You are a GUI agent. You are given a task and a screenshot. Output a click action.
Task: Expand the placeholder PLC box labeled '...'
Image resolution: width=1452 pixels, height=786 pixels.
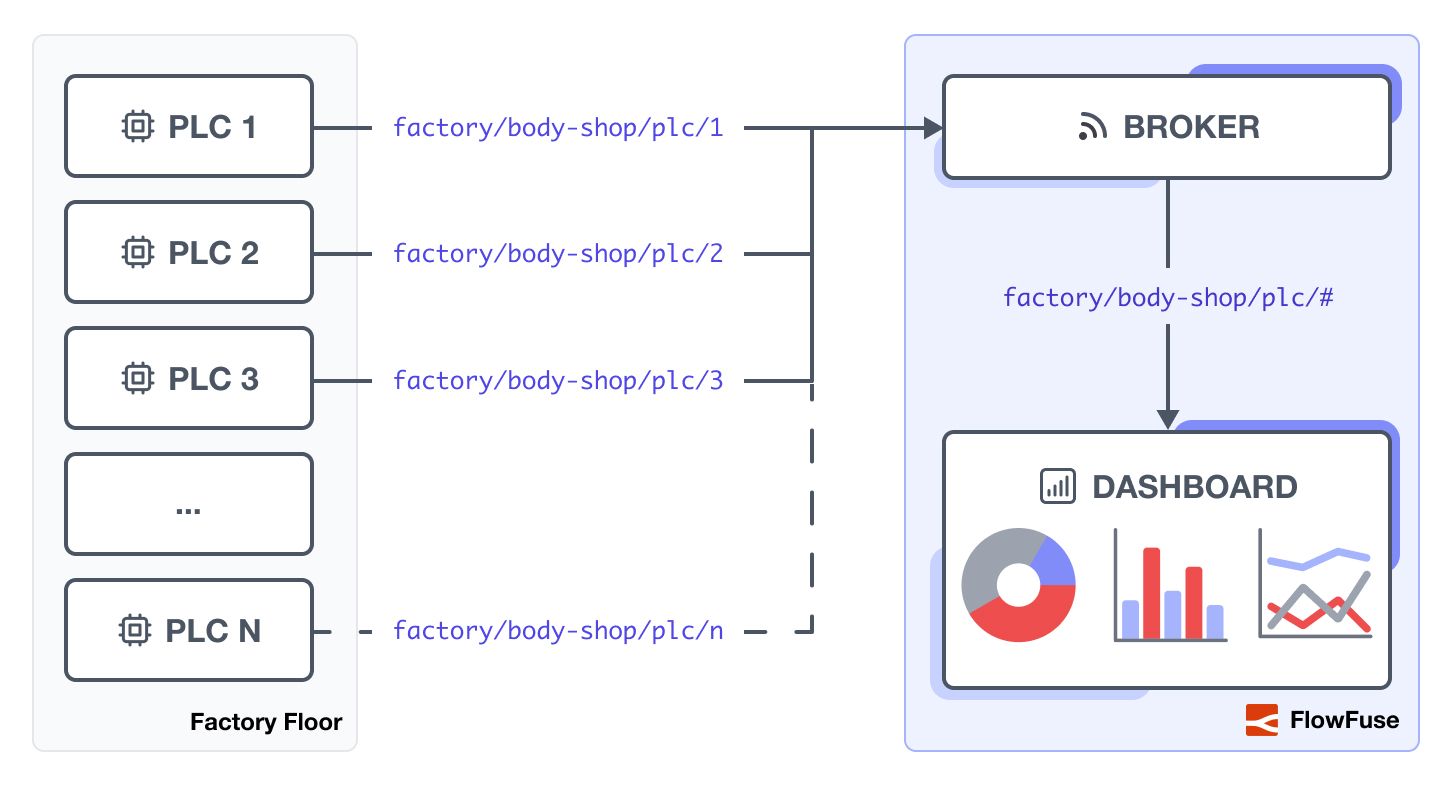[188, 504]
